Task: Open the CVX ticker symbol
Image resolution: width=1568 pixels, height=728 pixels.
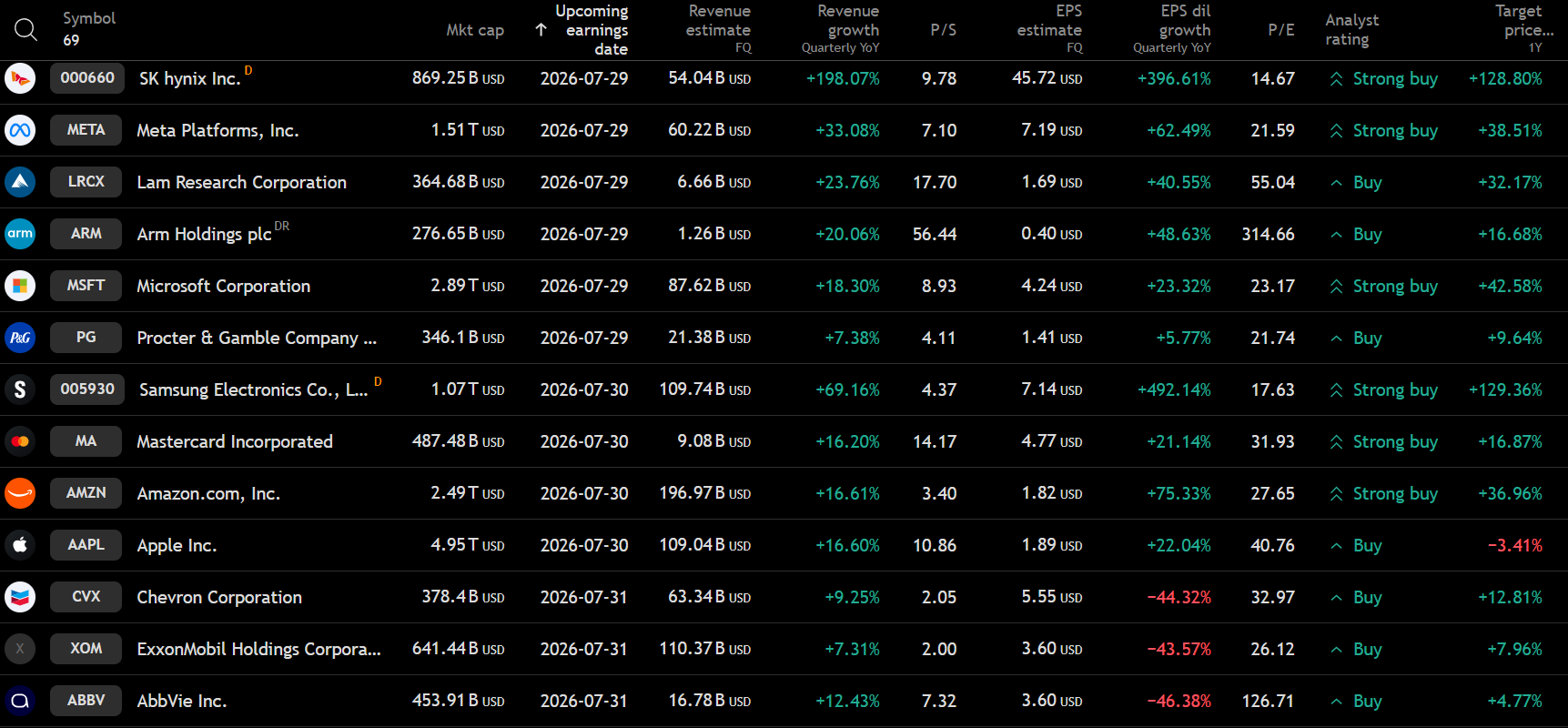Action: tap(86, 597)
